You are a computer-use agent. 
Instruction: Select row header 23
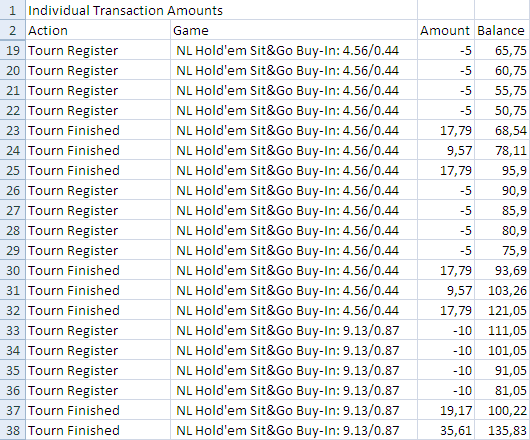pos(13,130)
